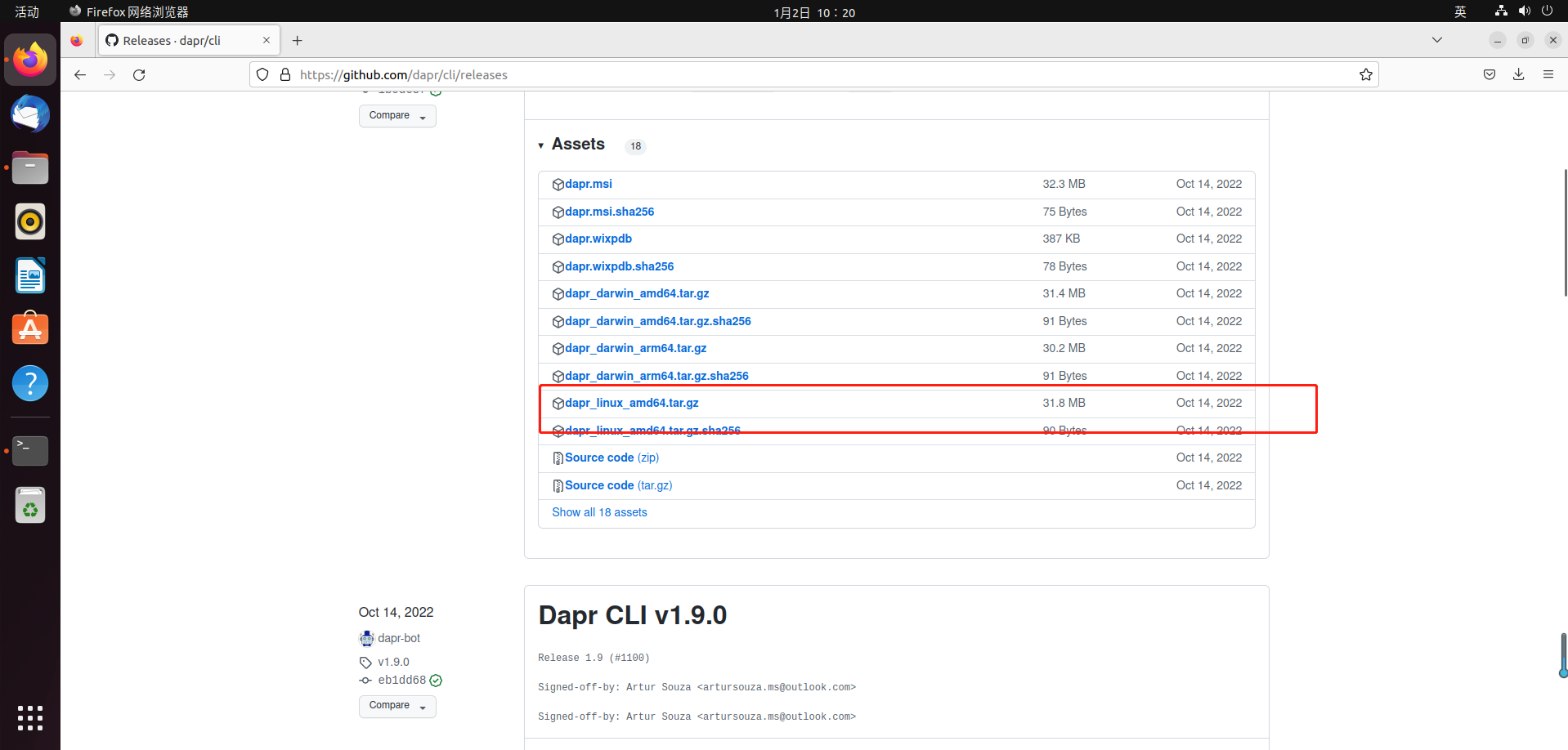Click the 387 KB size value

pyautogui.click(x=1061, y=239)
